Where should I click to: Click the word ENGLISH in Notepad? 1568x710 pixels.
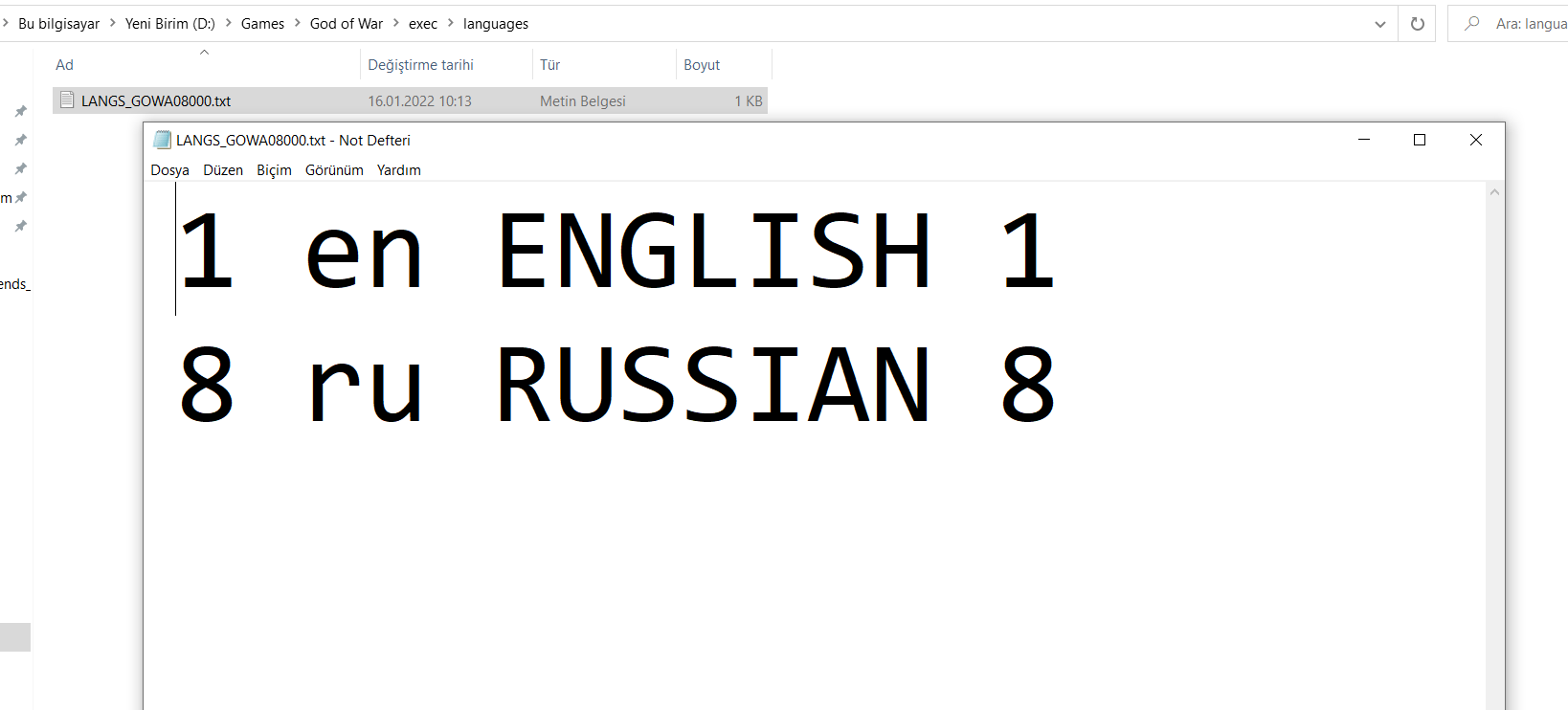(x=714, y=252)
